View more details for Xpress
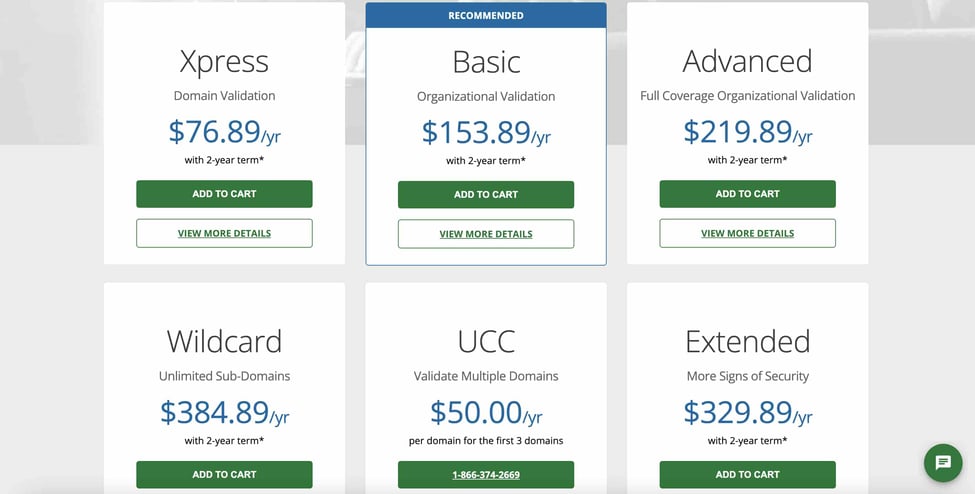Screen dimensions: 975x494 224,233
